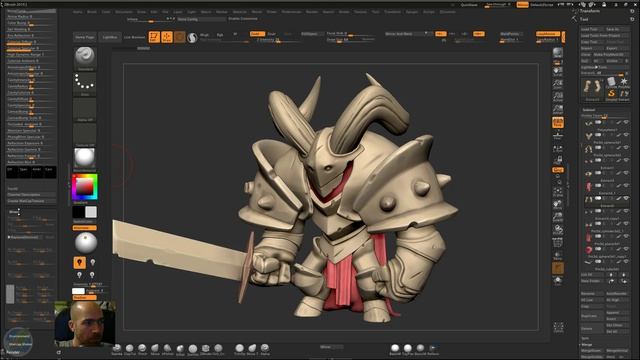This screenshot has height=360, width=640.
Task: Click QuickSave at the top
Action: point(469,5)
